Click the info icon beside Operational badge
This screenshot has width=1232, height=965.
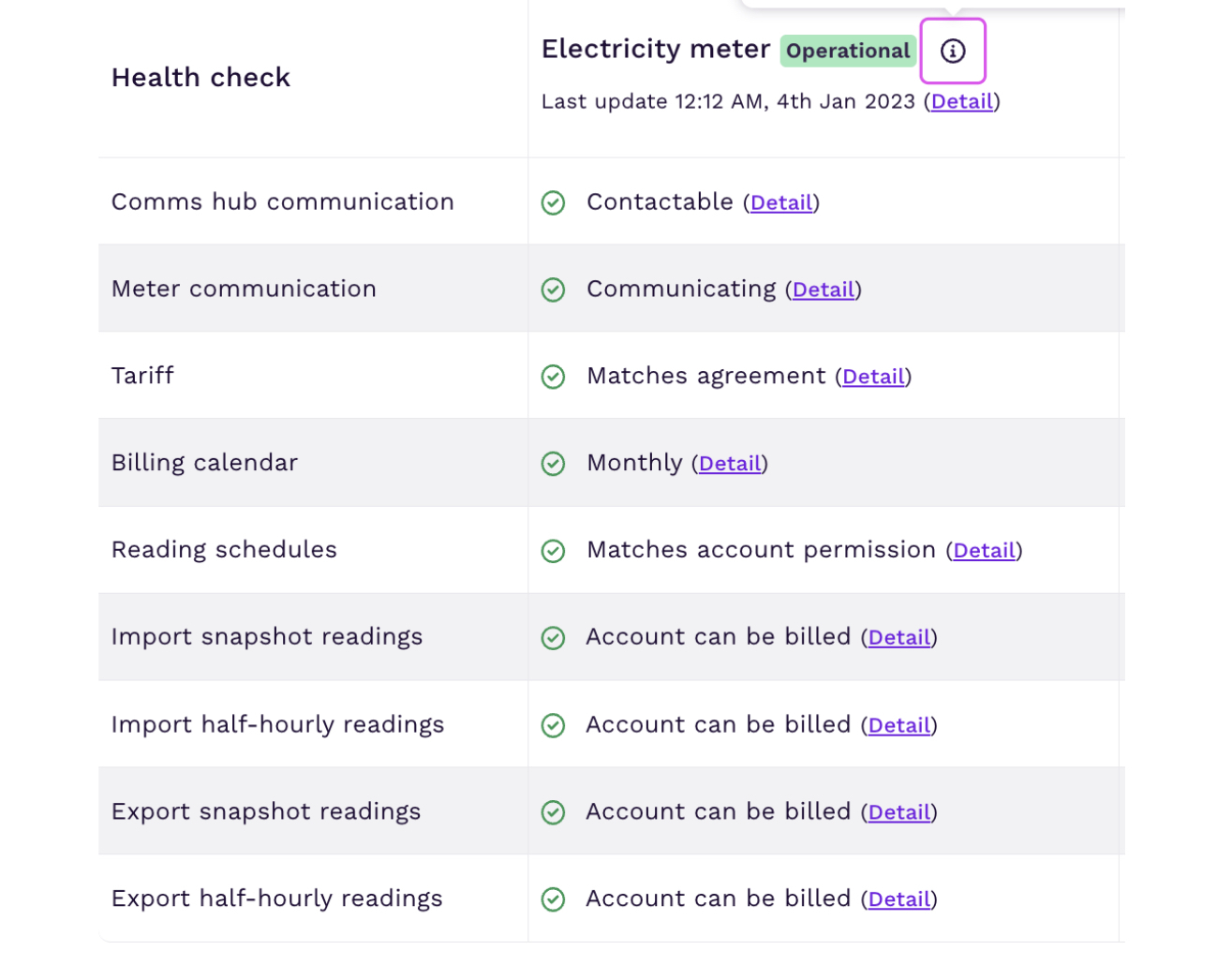952,51
